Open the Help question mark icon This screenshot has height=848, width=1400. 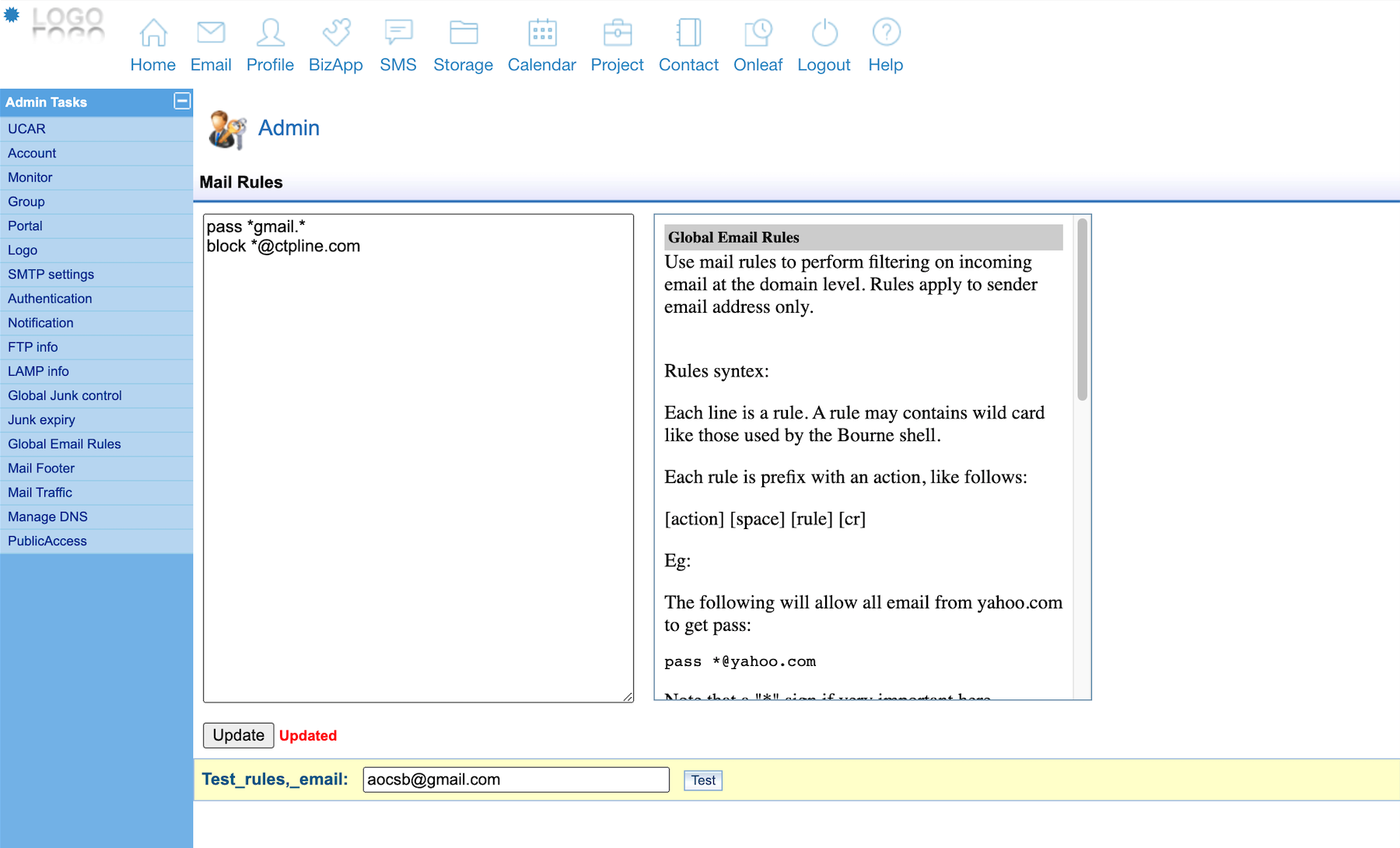pos(886,33)
